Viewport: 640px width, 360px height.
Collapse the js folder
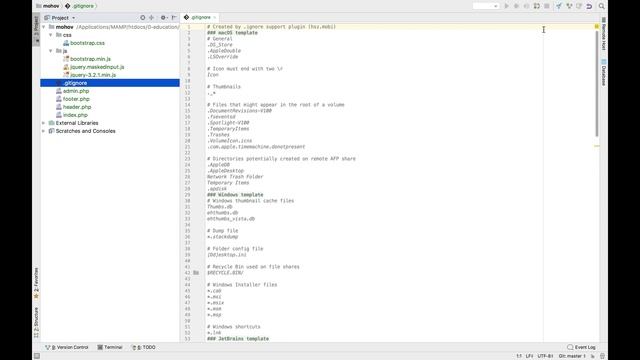click(51, 51)
